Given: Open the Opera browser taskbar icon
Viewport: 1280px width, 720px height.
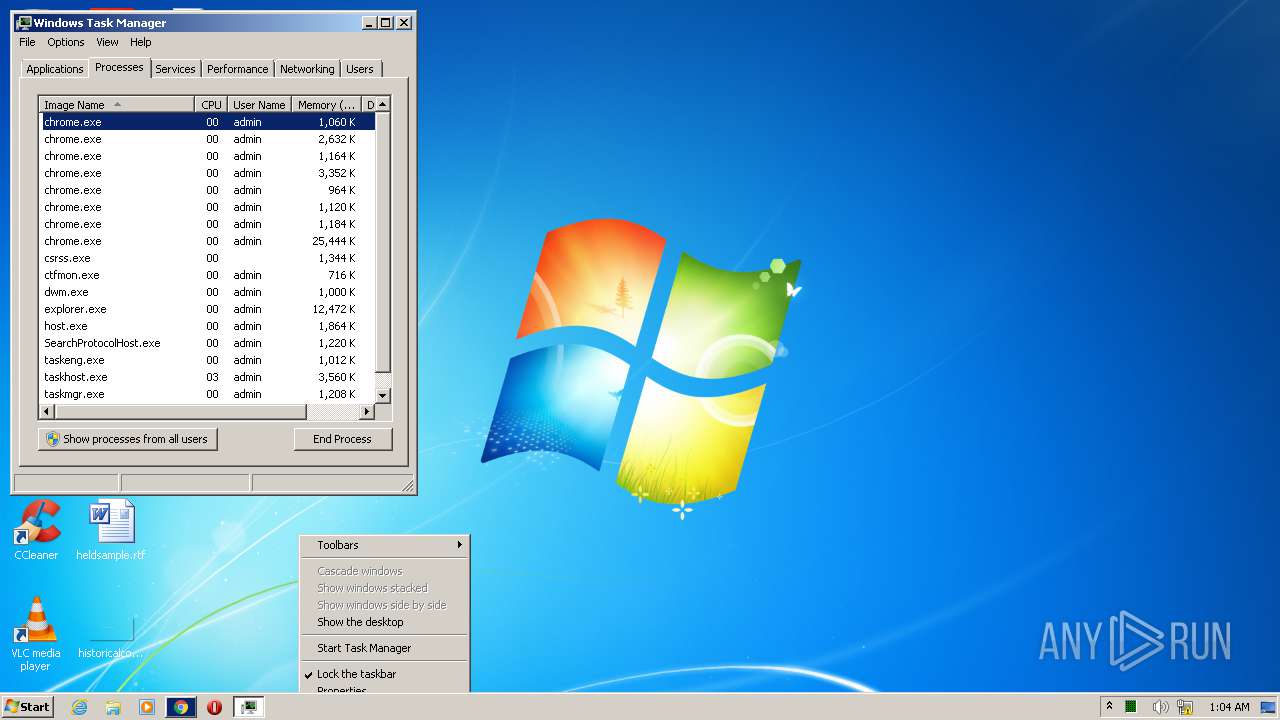Looking at the screenshot, I should pos(214,707).
